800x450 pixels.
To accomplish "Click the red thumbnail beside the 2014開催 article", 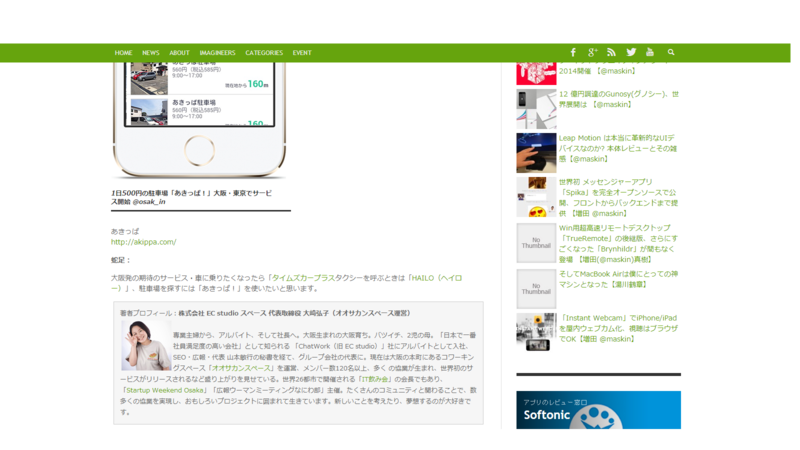I will coord(536,73).
